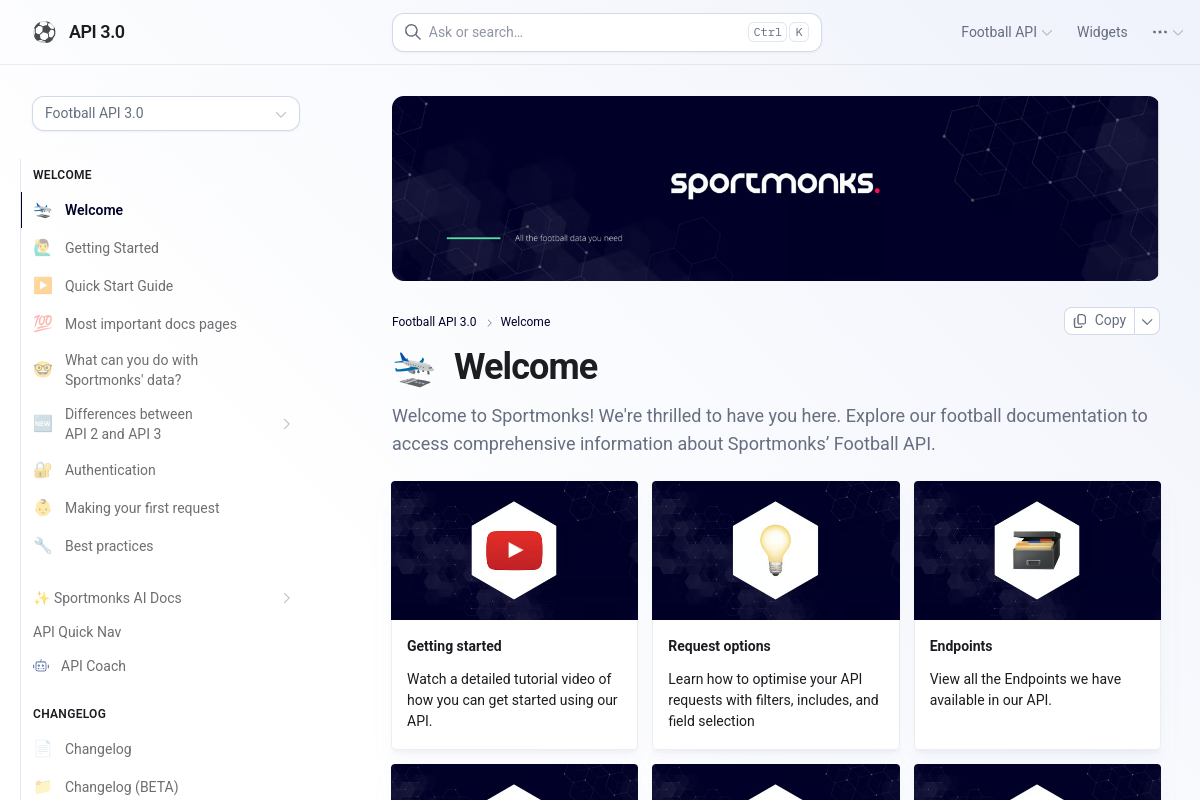1200x800 pixels.
Task: Focus the Ask or search input field
Action: 606,32
